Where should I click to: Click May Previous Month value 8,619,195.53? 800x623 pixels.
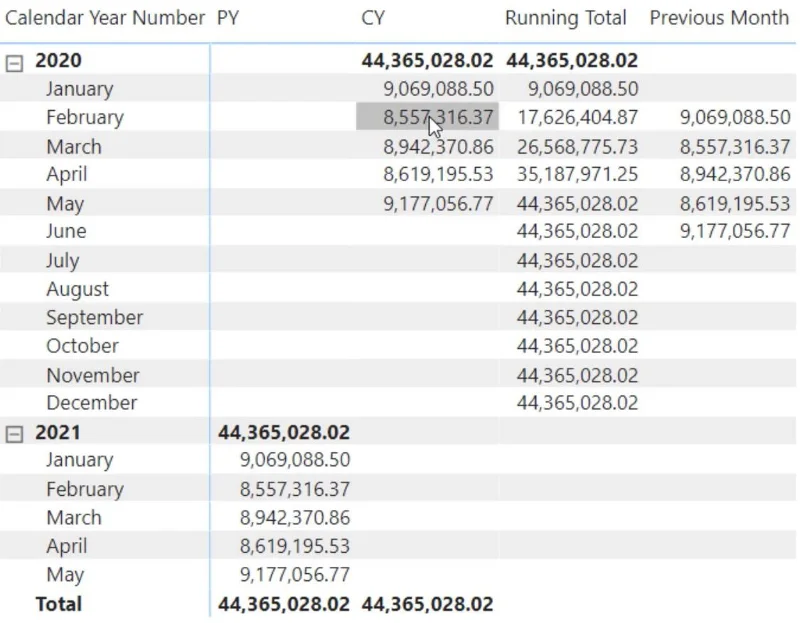click(x=735, y=204)
